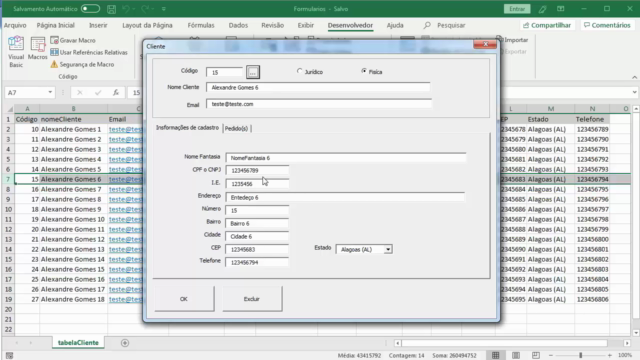The image size is (640, 360).
Task: Click the Save icon in title bar
Action: coord(111,9)
